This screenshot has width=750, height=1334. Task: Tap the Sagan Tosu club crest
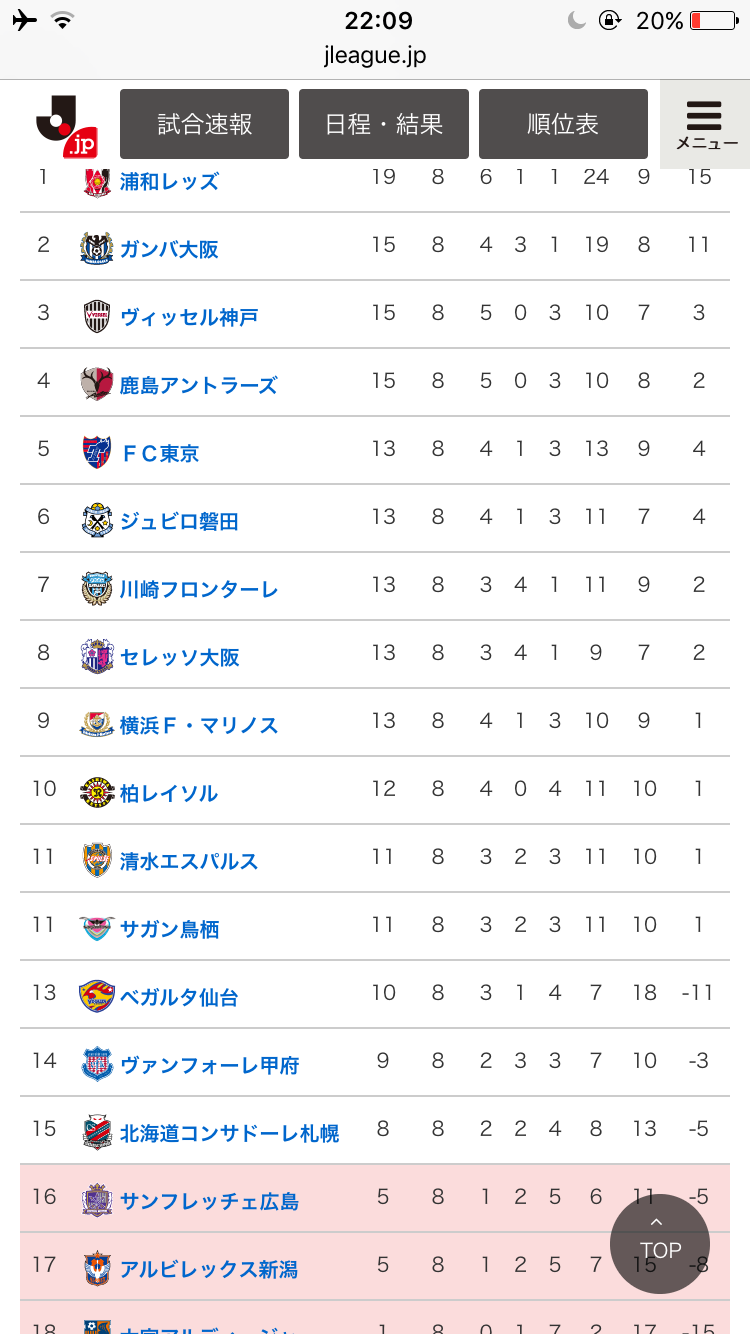97,928
